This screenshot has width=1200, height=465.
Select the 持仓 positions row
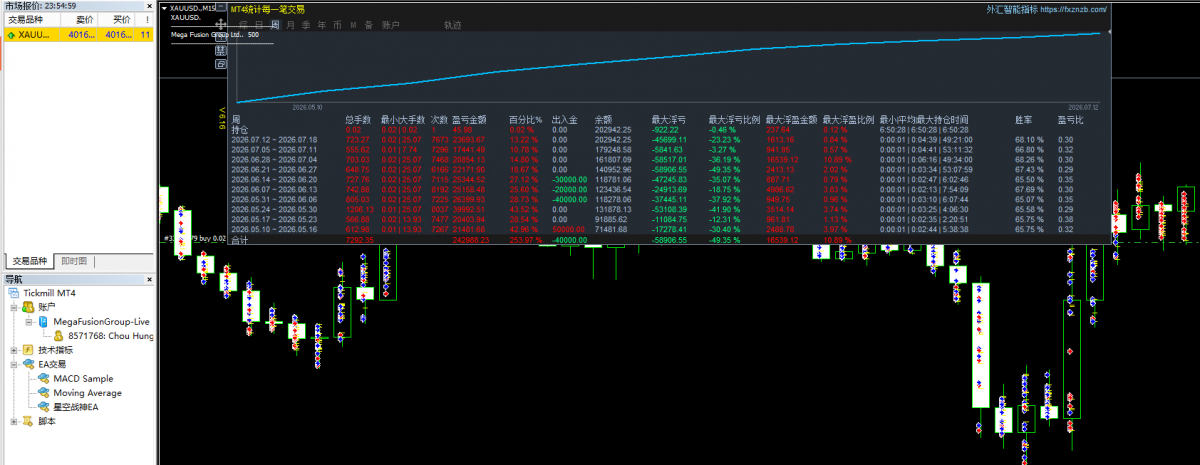[670, 129]
